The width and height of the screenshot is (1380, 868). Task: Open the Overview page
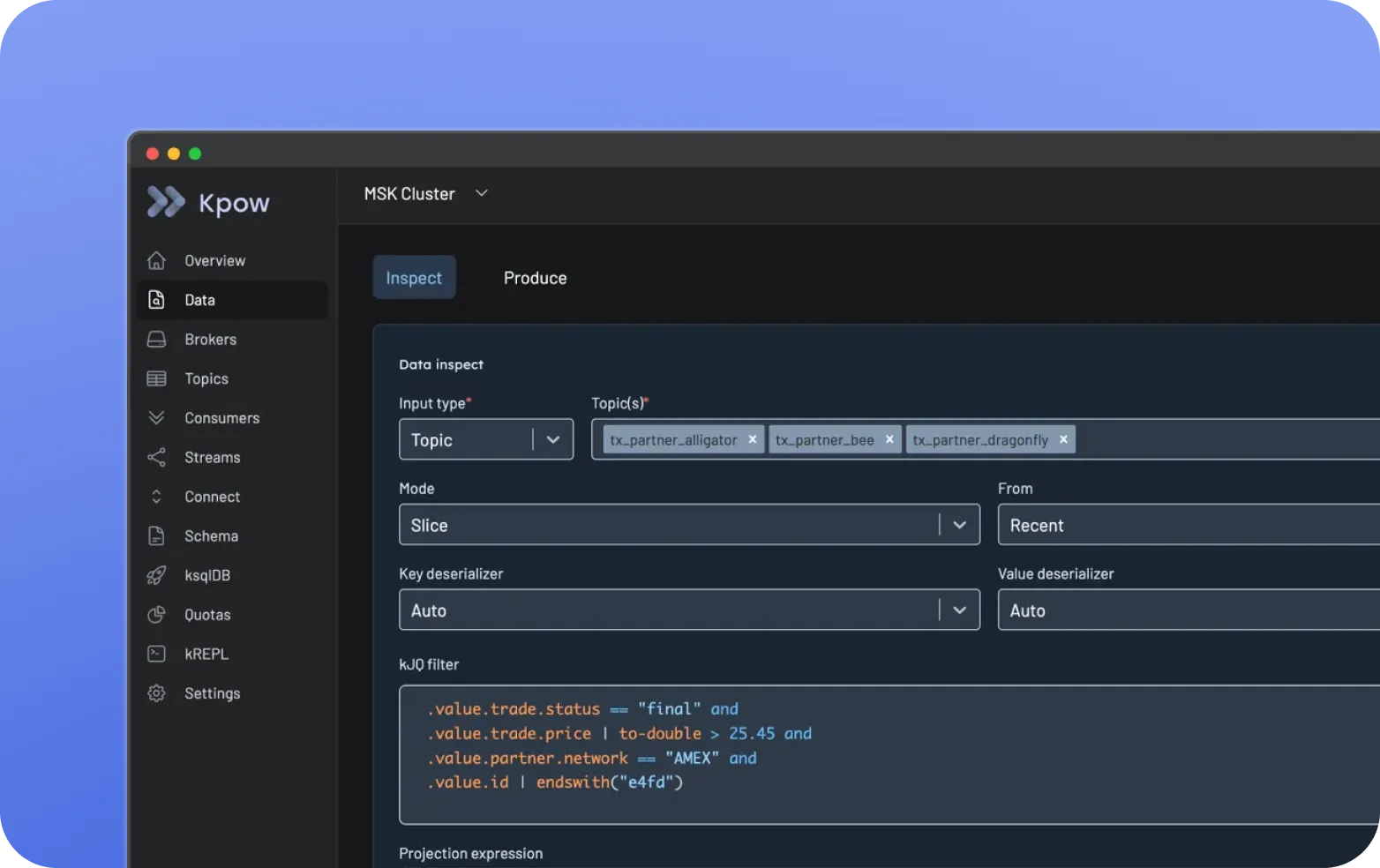coord(233,260)
